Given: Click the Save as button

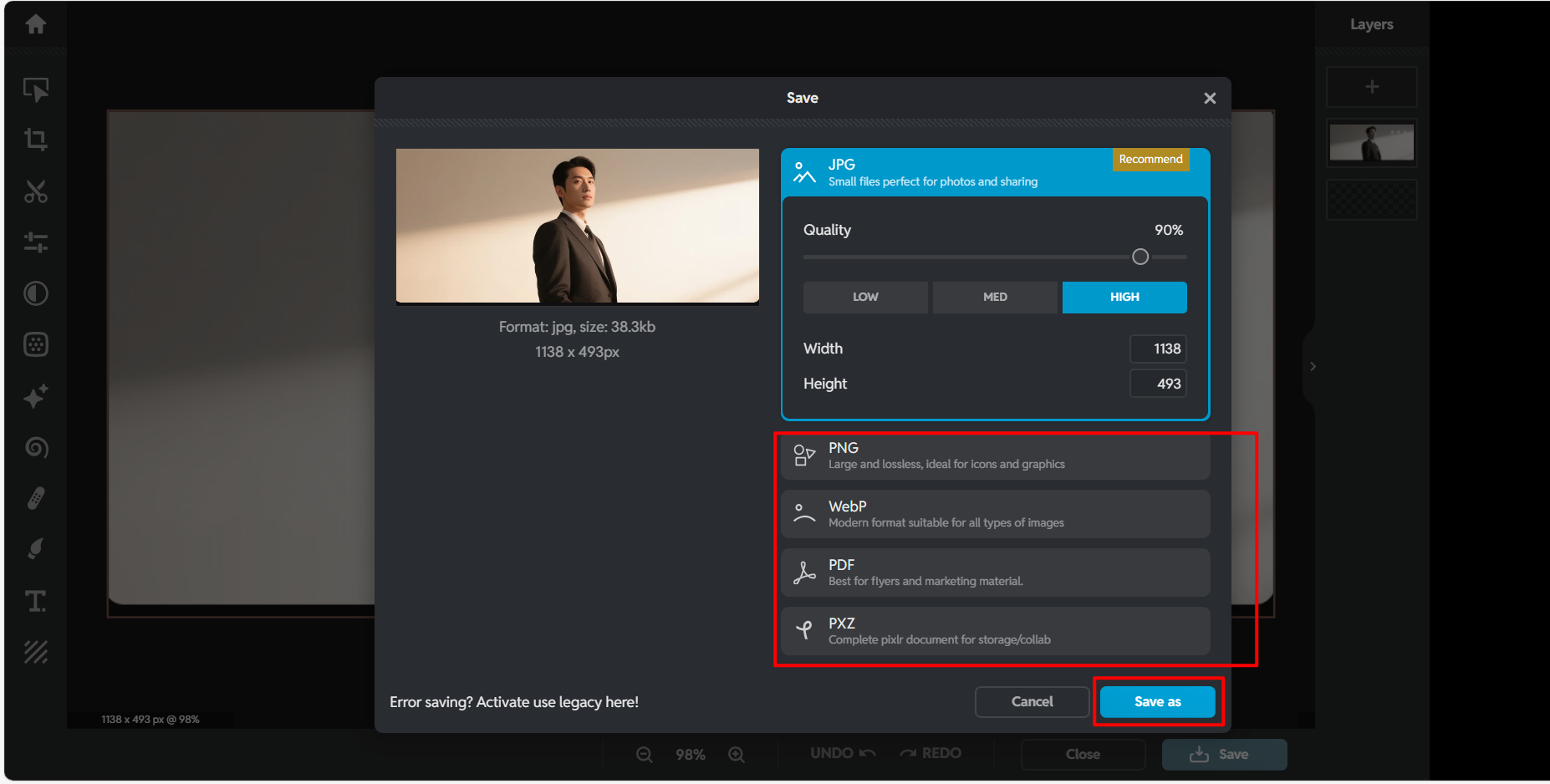Looking at the screenshot, I should tap(1158, 702).
